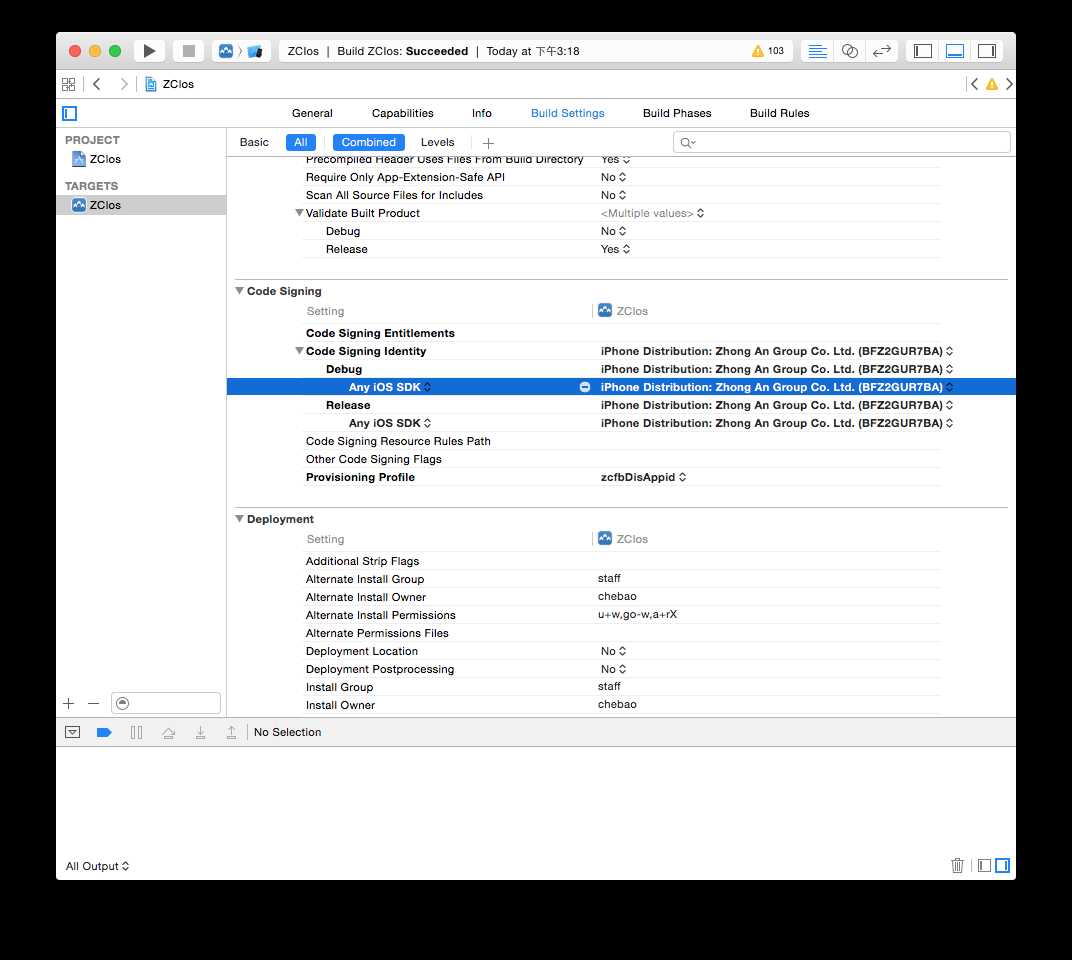Go forward in editor history
Screen dimensions: 1072x960
coord(124,84)
